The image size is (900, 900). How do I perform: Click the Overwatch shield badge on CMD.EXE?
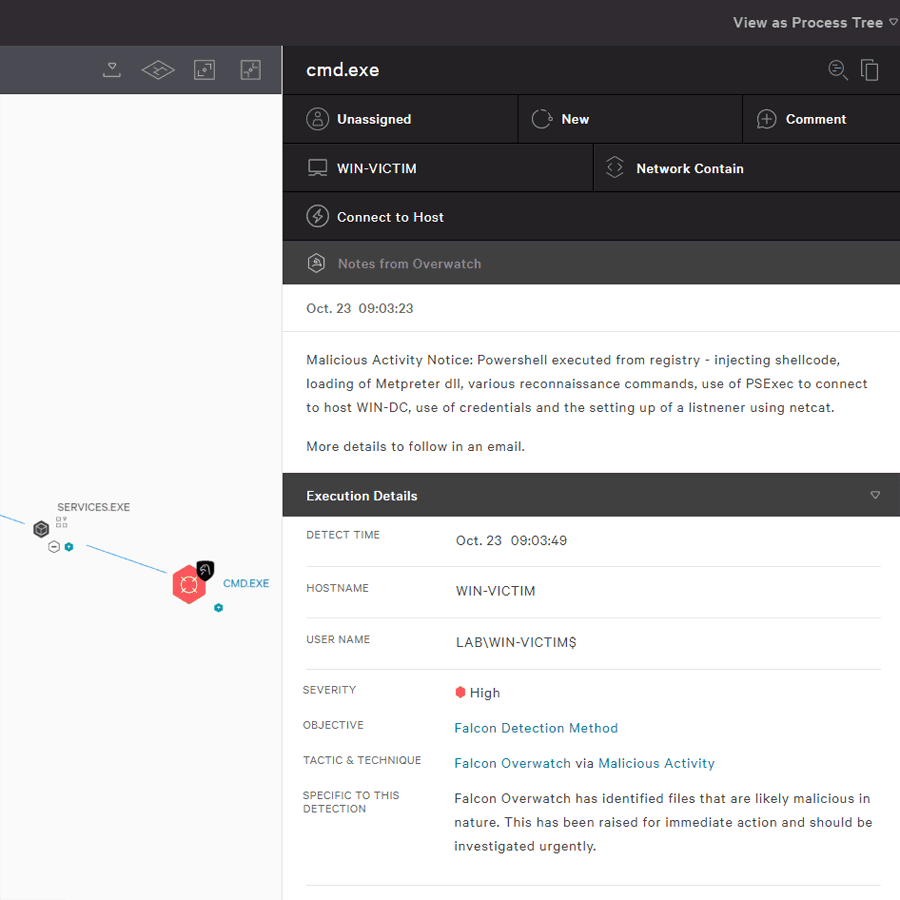[x=205, y=570]
